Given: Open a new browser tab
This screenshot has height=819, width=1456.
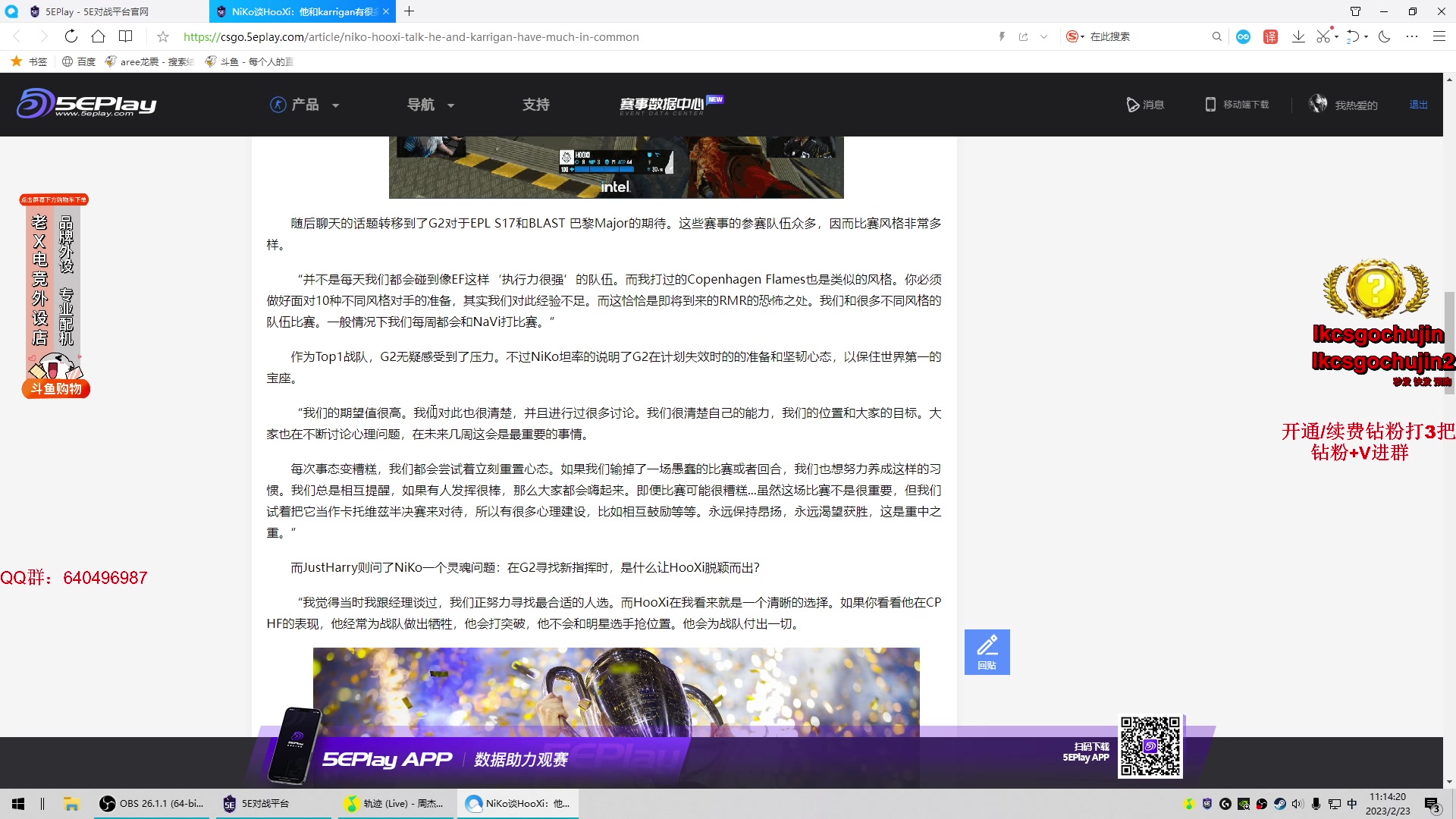Looking at the screenshot, I should click(409, 11).
